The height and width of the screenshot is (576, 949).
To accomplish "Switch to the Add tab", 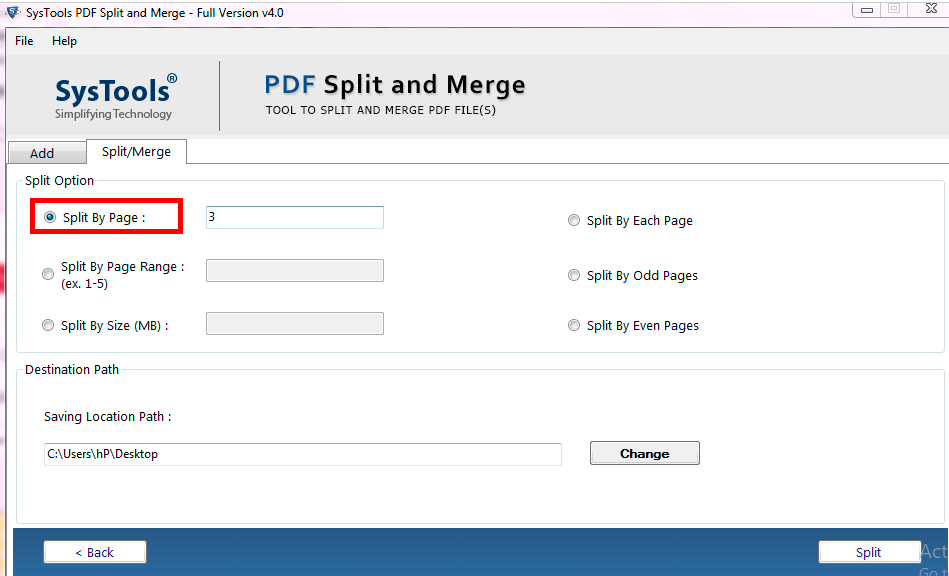I will (x=47, y=153).
